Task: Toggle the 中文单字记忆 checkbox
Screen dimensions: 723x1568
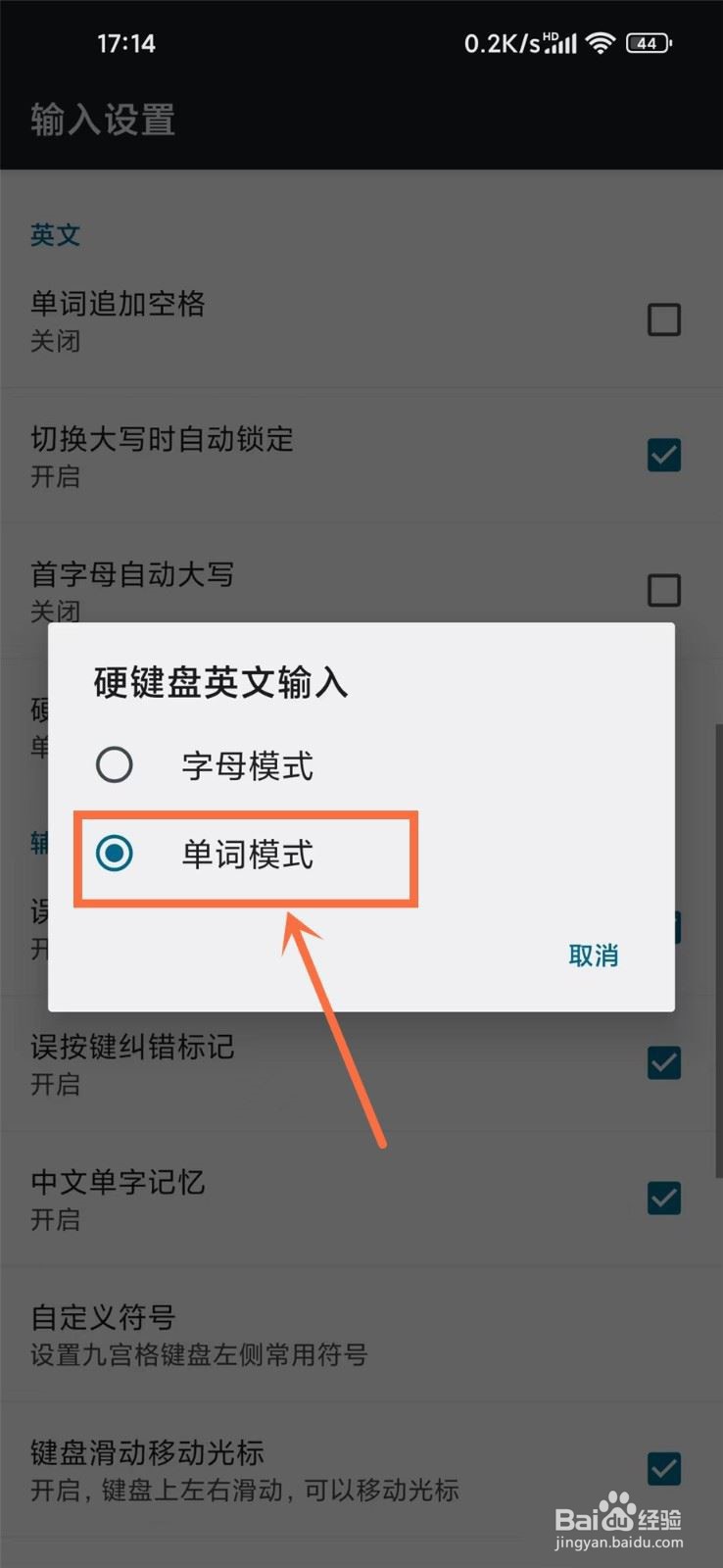Action: click(x=664, y=1198)
